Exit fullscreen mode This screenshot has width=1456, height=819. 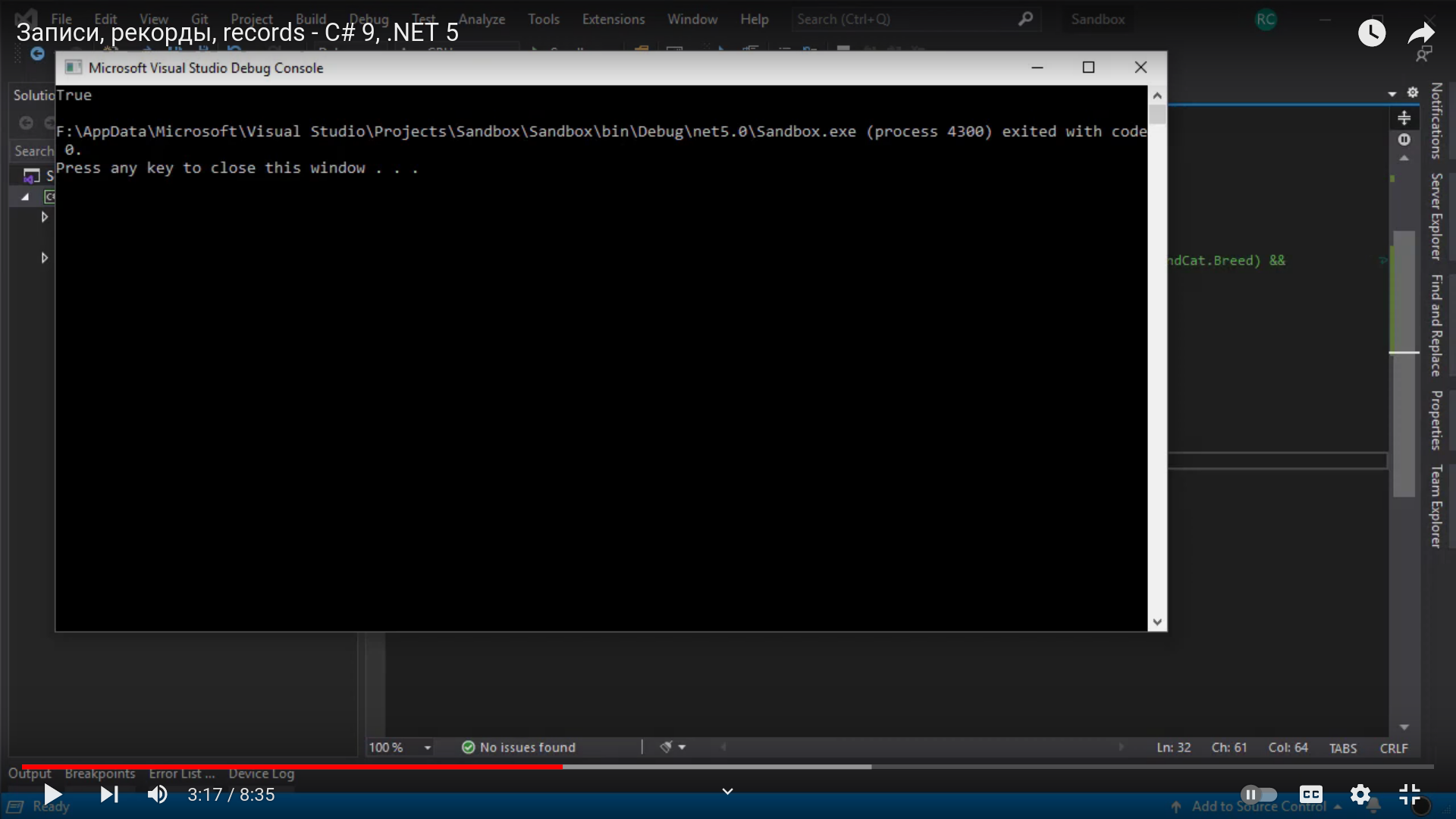(x=1409, y=794)
